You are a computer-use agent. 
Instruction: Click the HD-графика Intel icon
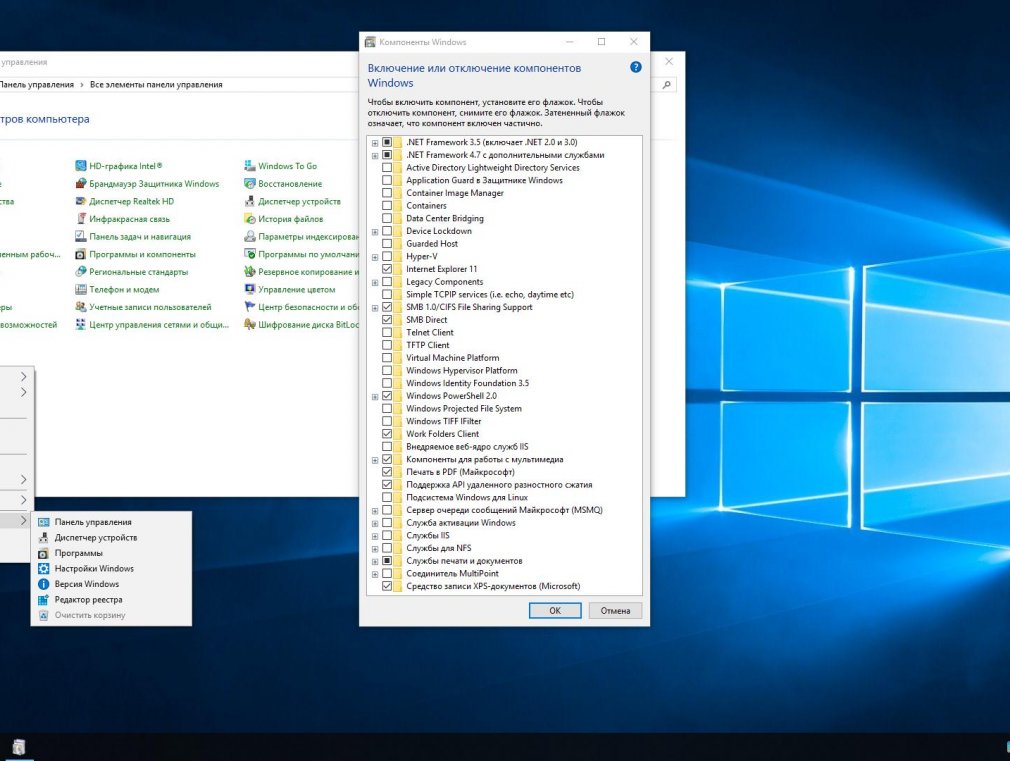81,166
